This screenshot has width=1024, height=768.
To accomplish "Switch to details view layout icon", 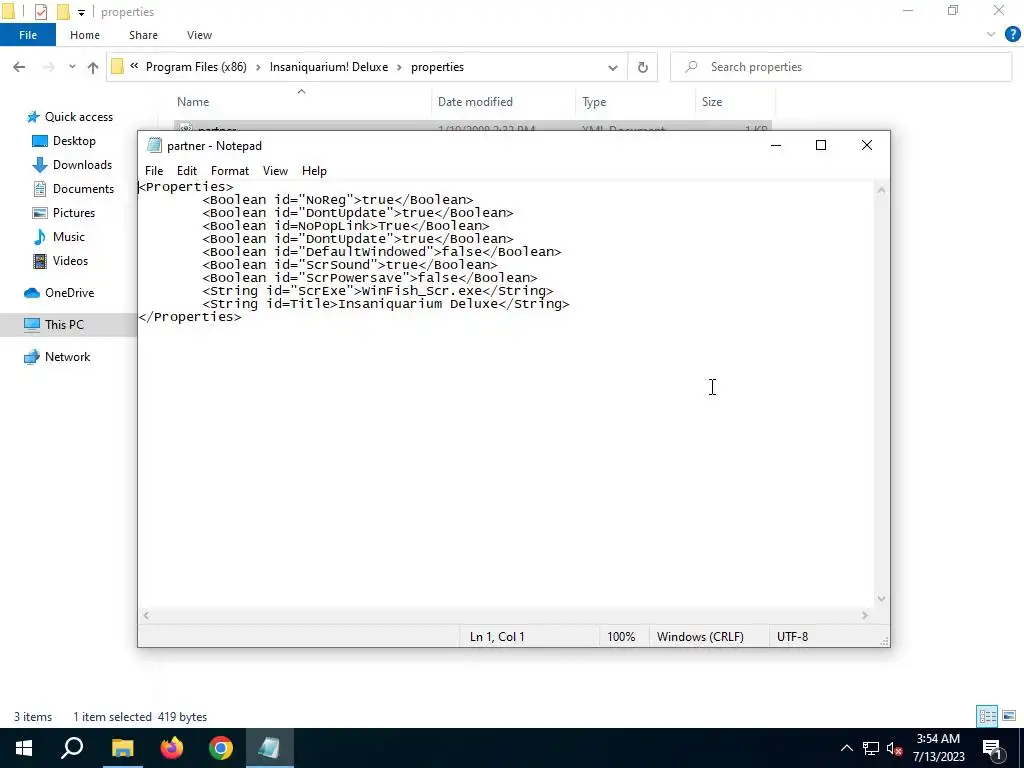I will [987, 716].
